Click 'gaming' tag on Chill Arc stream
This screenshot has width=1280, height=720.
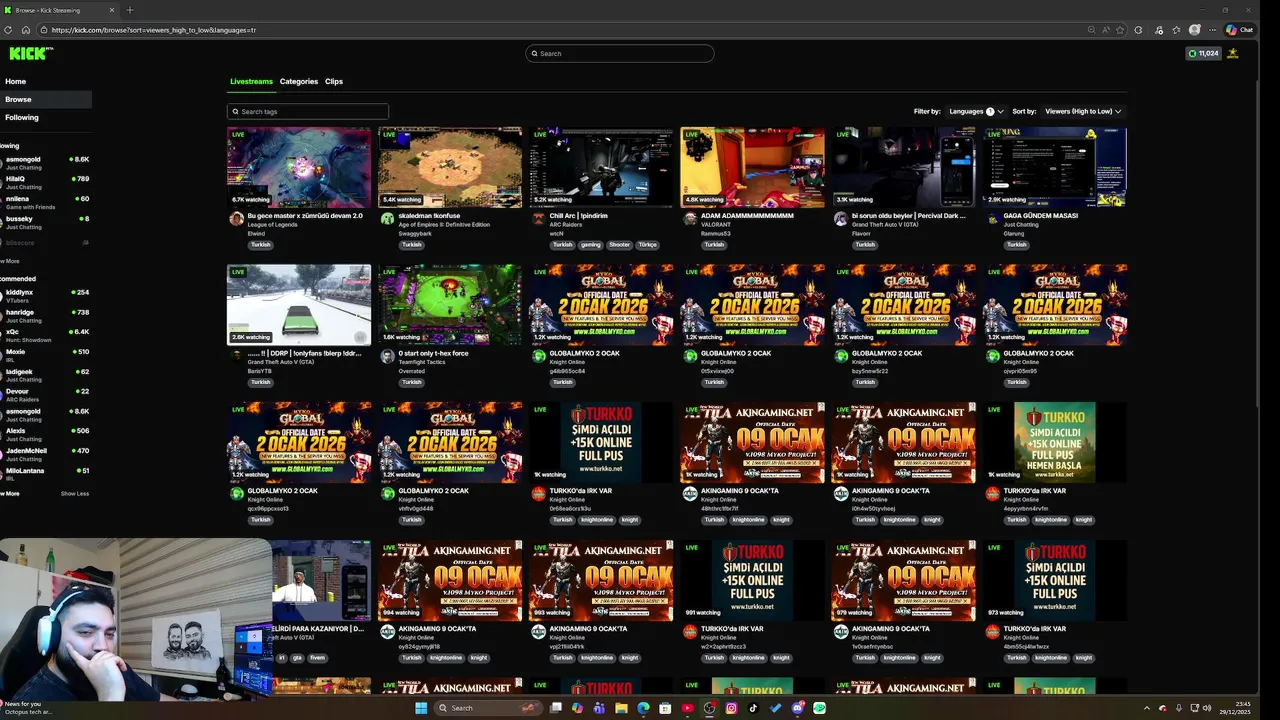pos(591,244)
